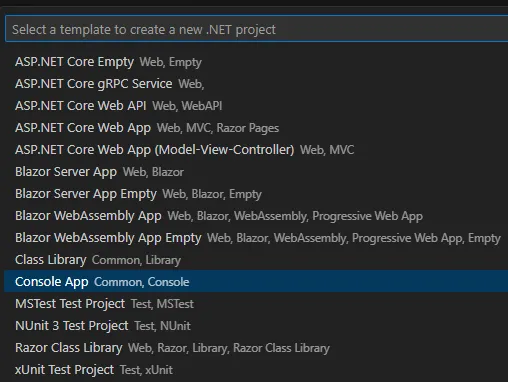508x382 pixels.
Task: Select ASP.NET Core Web App (Model-View-Controller)
Action: tap(256, 150)
